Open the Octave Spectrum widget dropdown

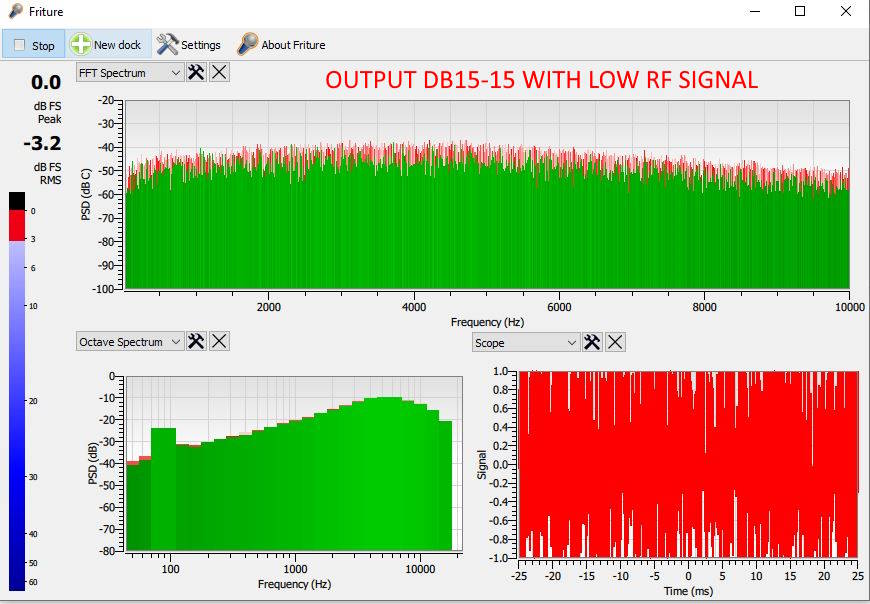point(130,342)
